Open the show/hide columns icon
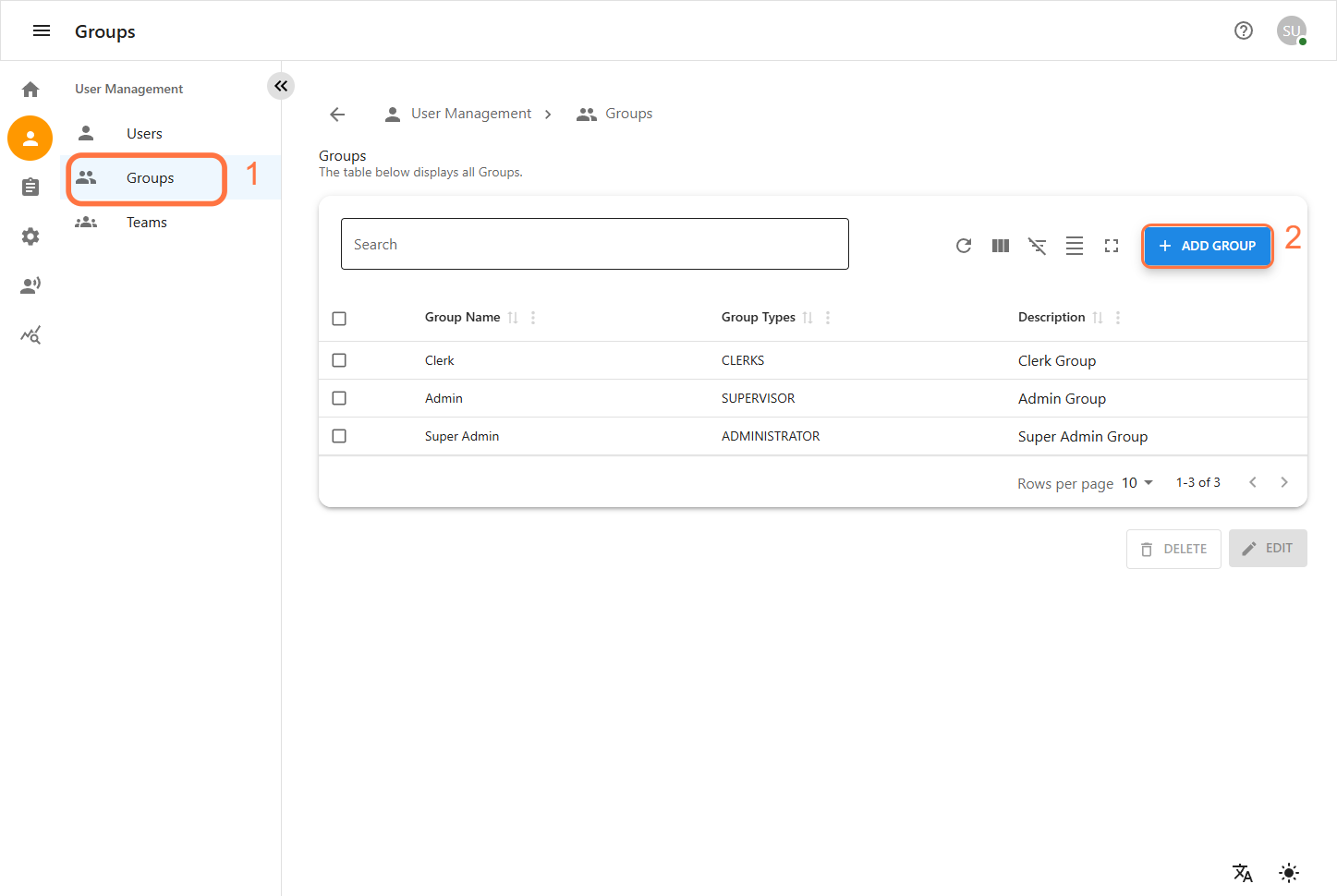 coord(1001,246)
